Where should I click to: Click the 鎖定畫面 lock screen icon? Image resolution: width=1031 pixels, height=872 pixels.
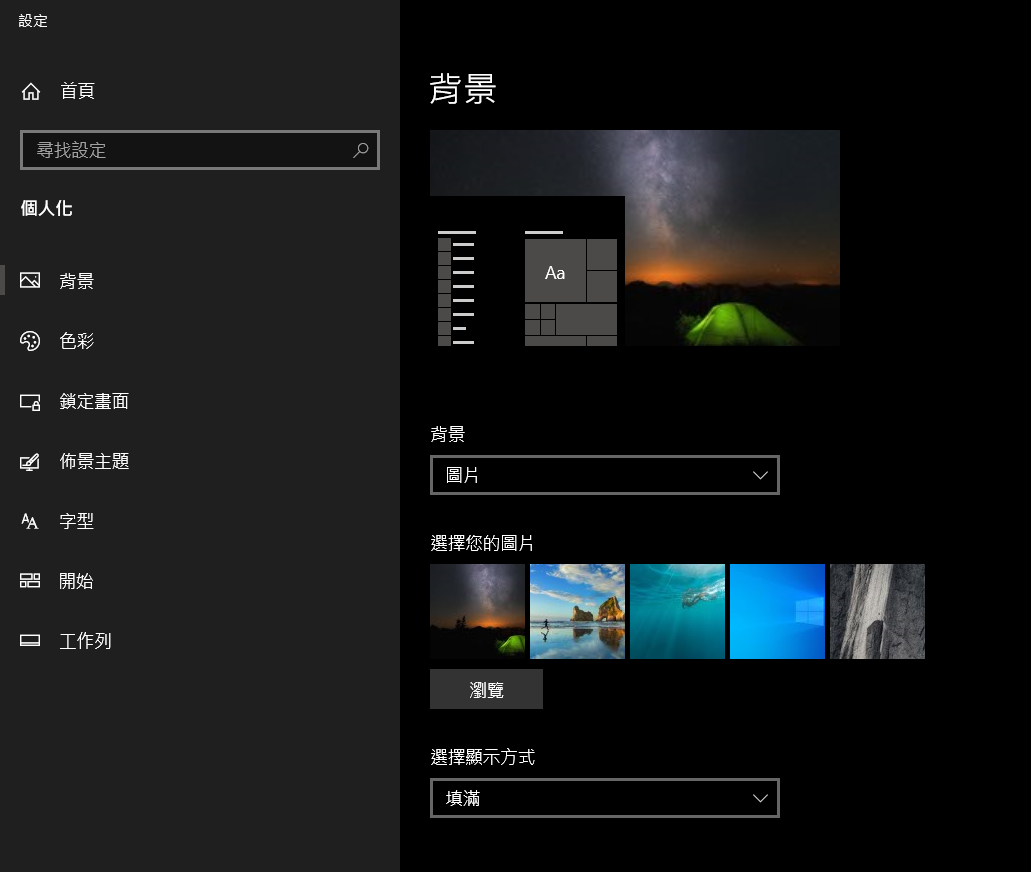30,401
